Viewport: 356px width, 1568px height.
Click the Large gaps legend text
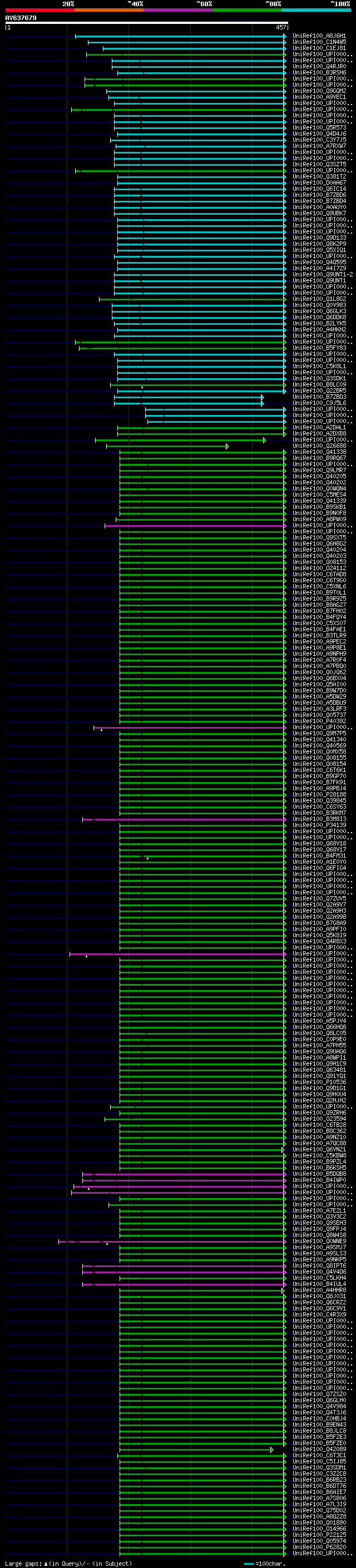68,1563
